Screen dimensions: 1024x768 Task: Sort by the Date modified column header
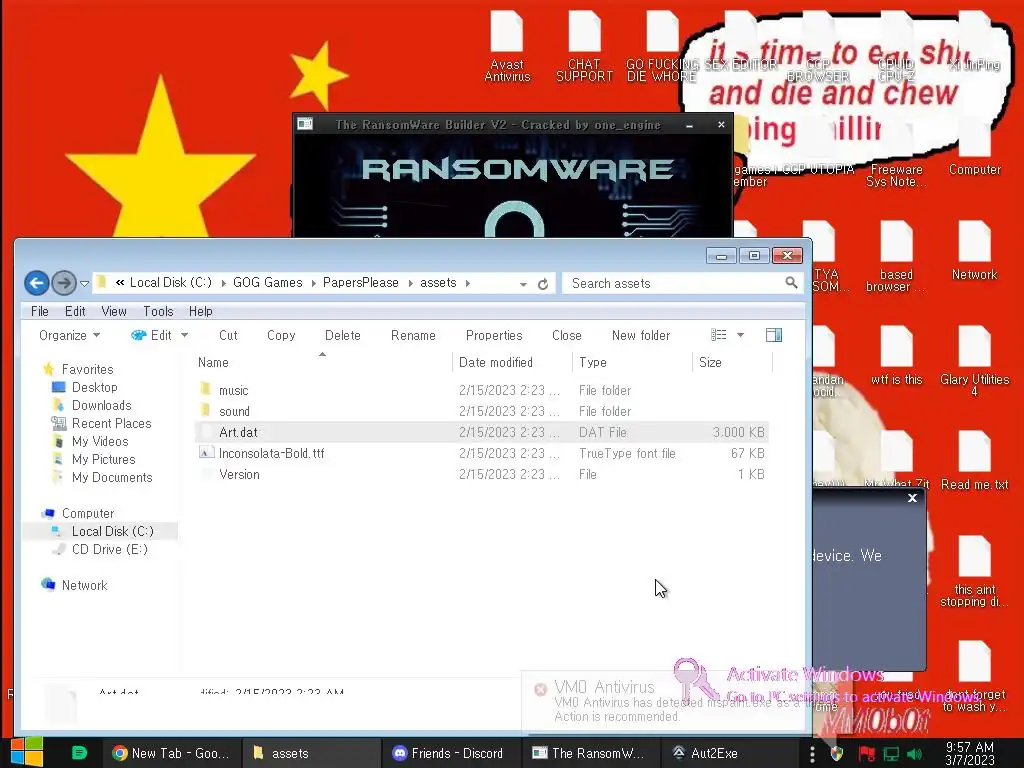coord(512,362)
